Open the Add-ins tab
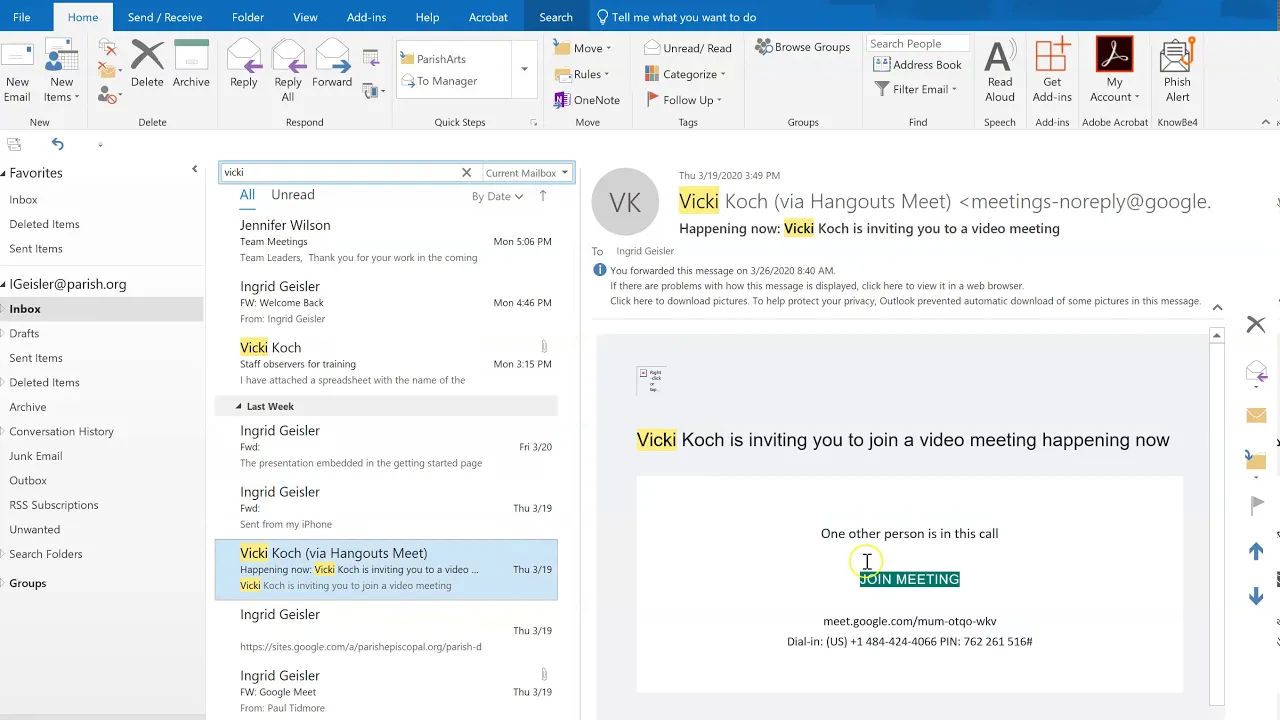This screenshot has height=720, width=1280. coord(366,17)
